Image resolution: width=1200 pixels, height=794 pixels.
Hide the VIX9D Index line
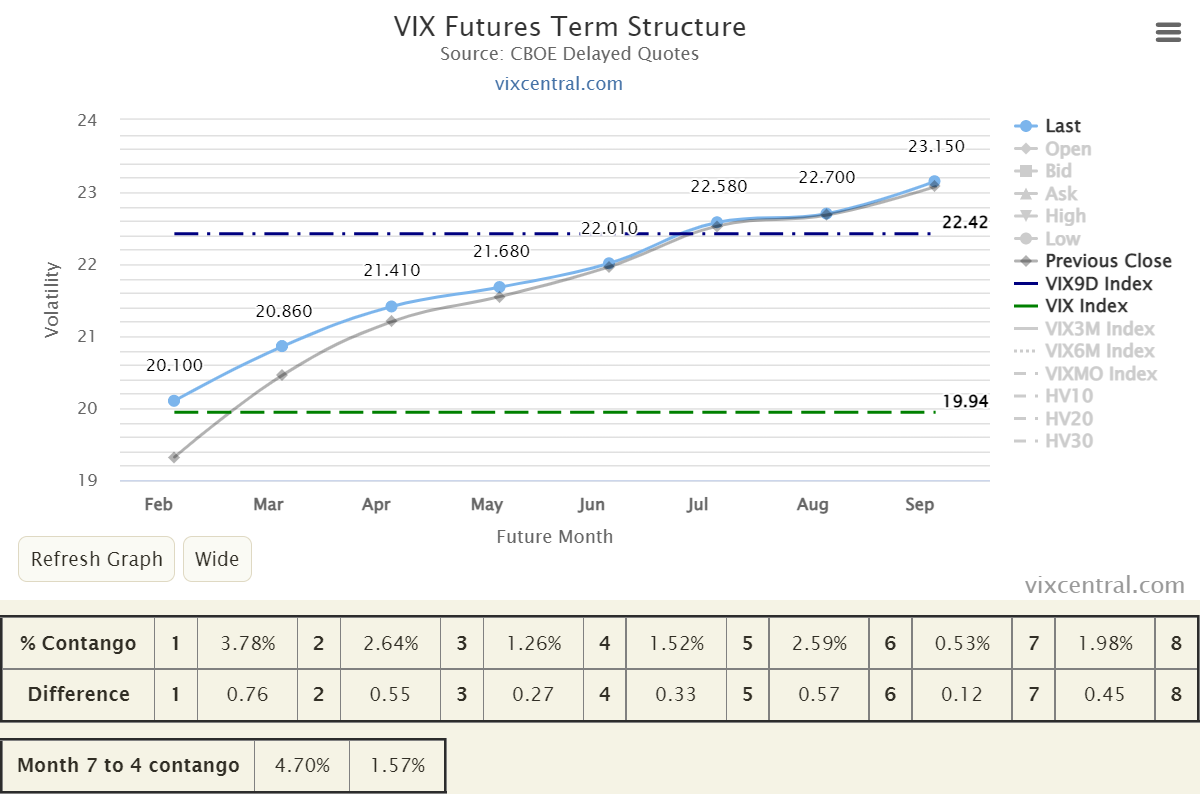pos(1083,284)
